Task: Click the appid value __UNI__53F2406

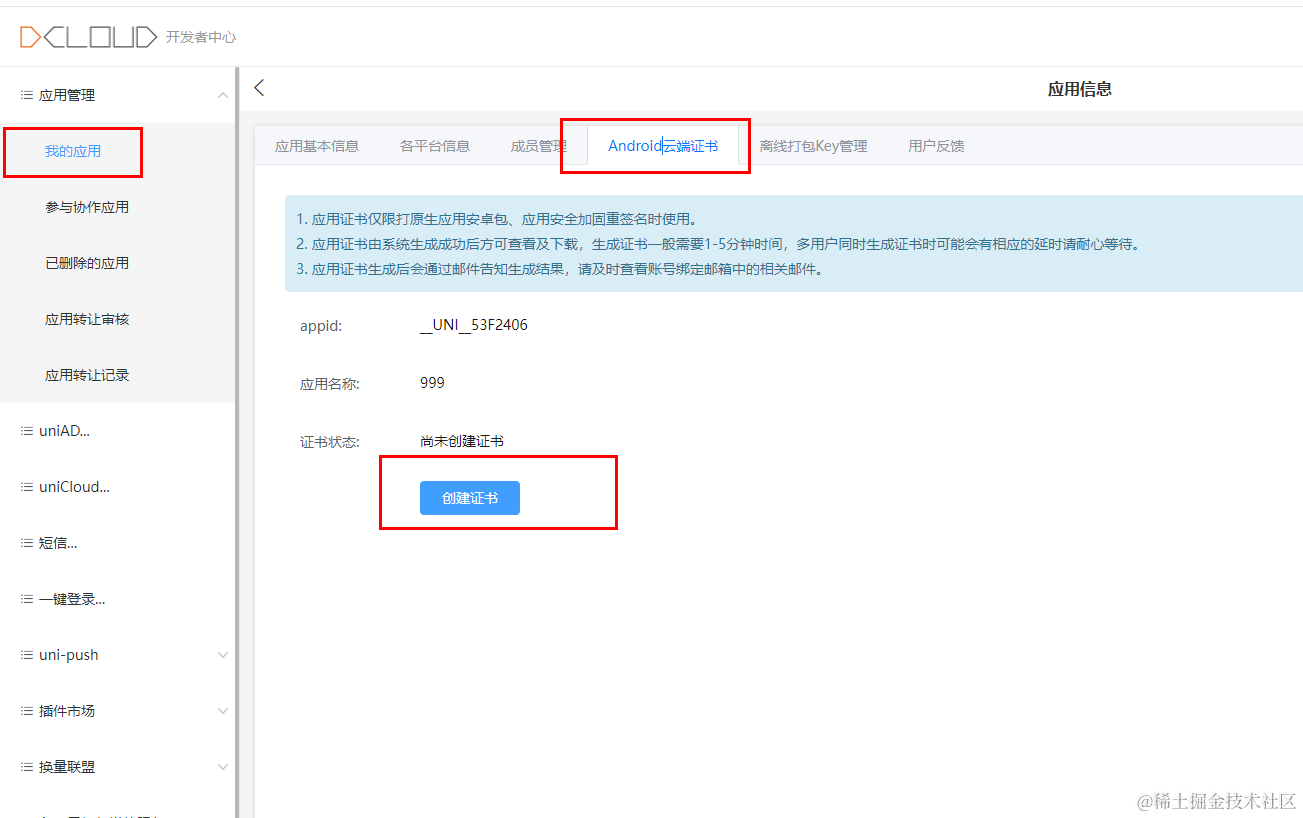Action: pyautogui.click(x=474, y=325)
